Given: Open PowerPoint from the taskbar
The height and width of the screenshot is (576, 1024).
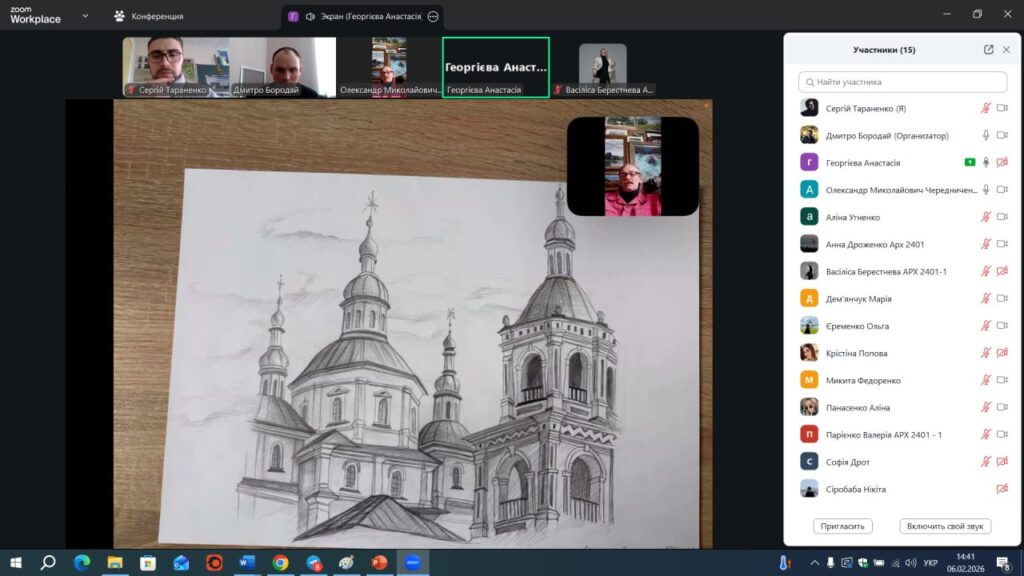Looking at the screenshot, I should [378, 563].
